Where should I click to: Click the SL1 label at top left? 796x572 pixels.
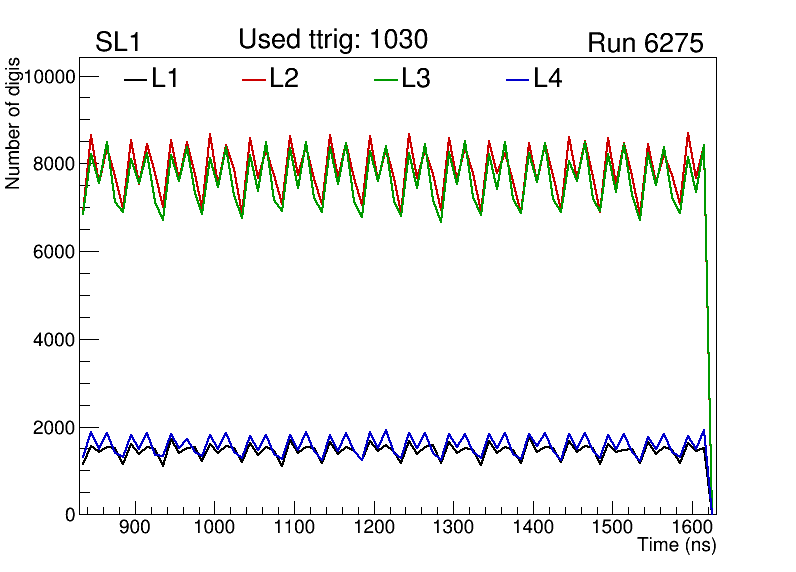[x=117, y=43]
